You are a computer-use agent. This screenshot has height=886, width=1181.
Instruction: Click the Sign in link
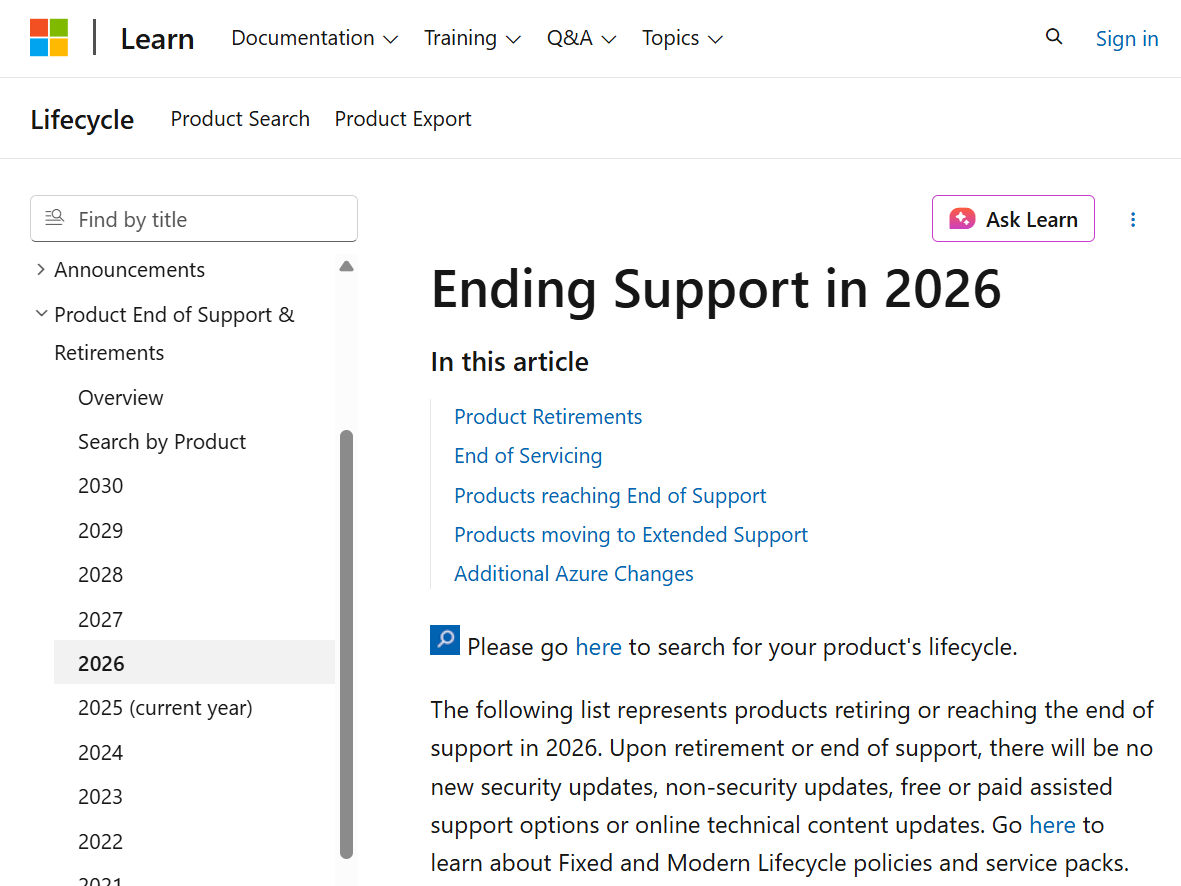[1126, 38]
